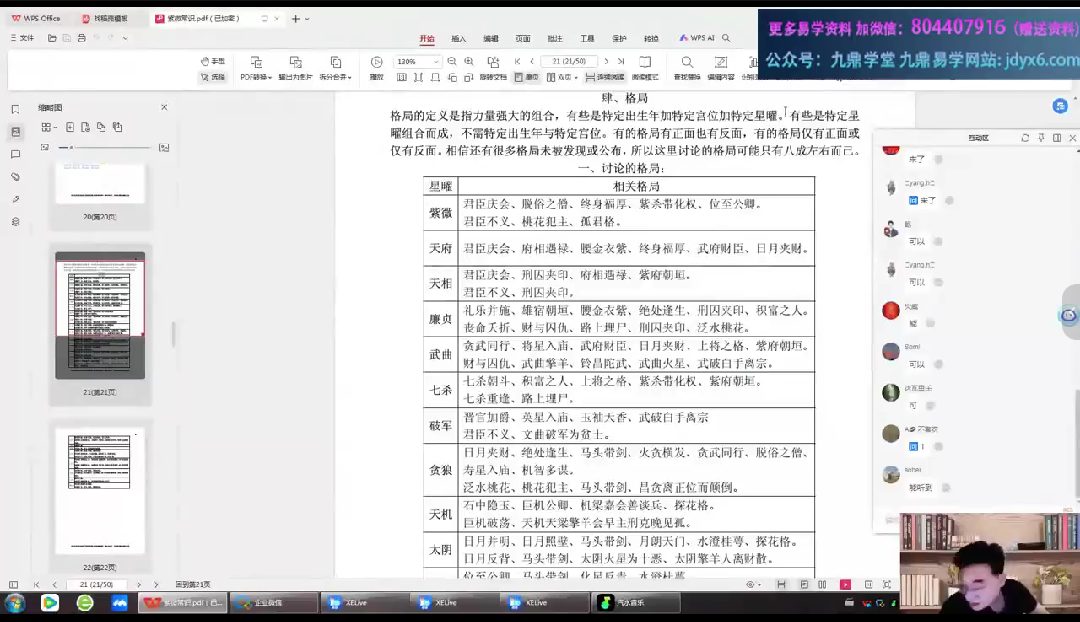
Task: Open the attachments paperclip panel
Action: tap(15, 177)
